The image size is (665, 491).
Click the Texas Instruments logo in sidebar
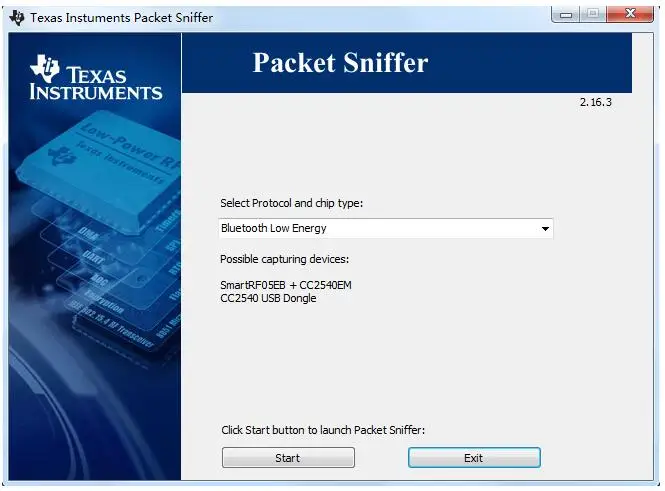tap(96, 78)
